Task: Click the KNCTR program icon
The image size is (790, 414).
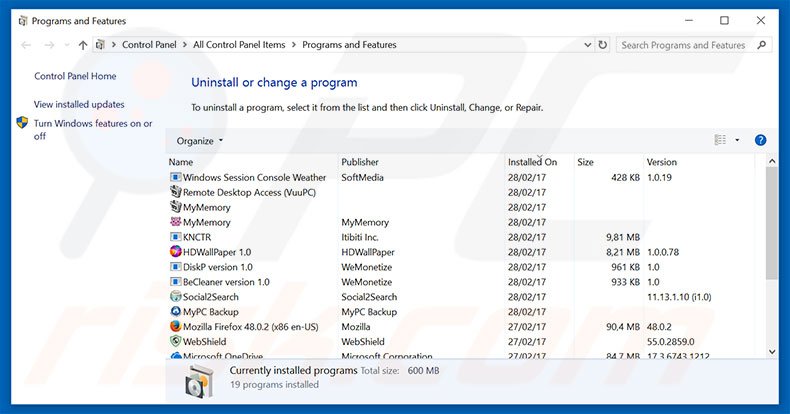Action: coord(175,237)
